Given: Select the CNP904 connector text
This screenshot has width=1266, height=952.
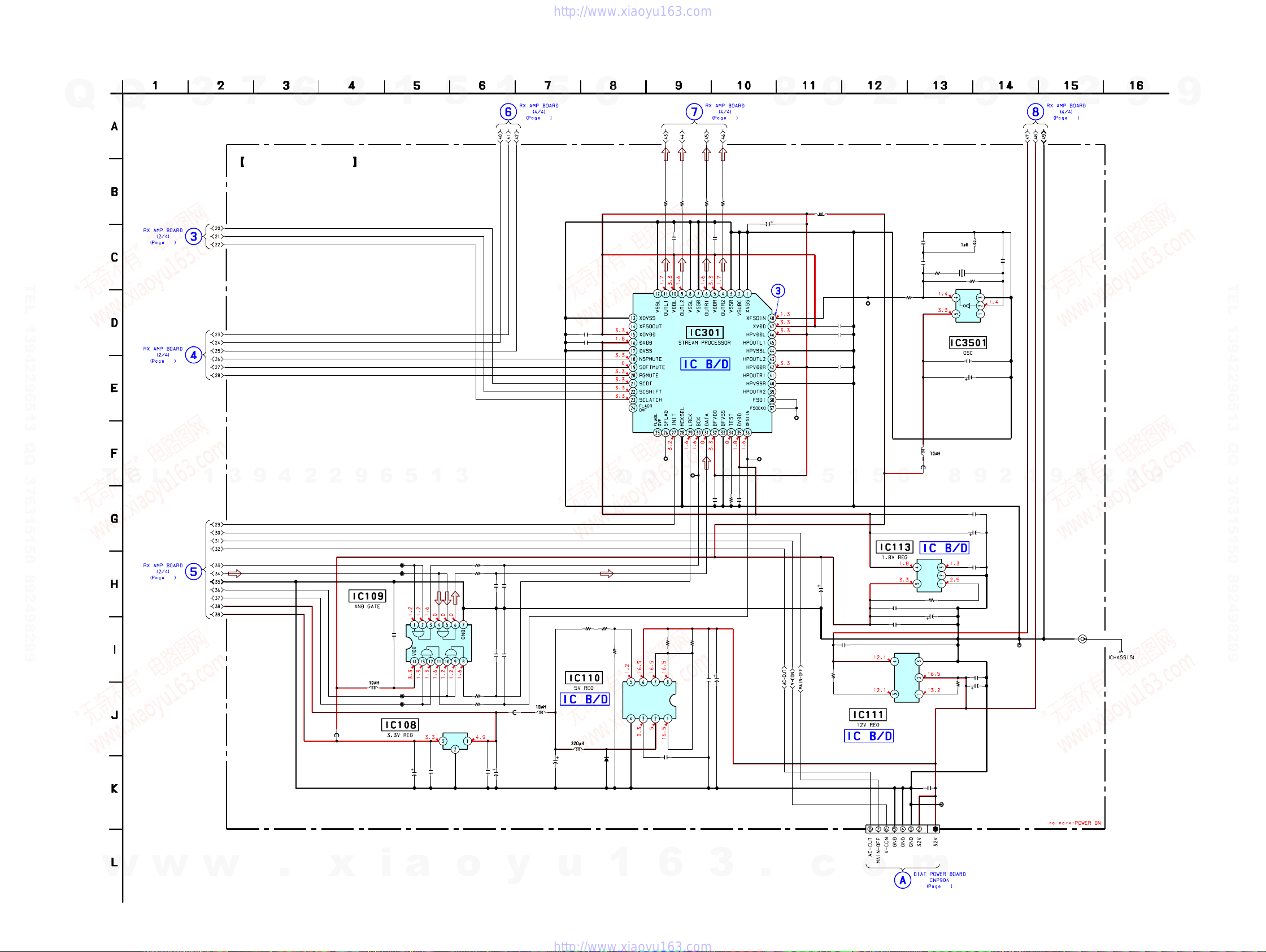Looking at the screenshot, I should (x=939, y=880).
